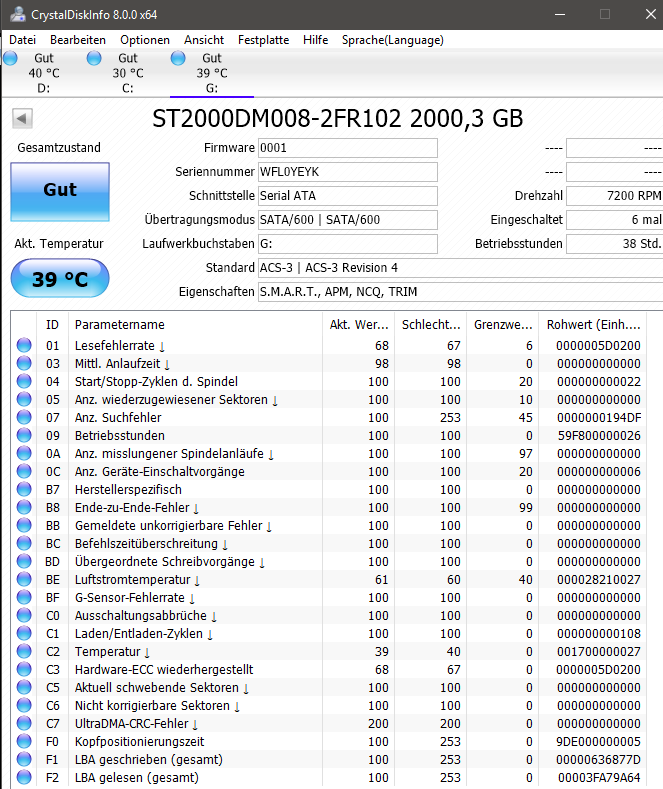Click the Betriebsstunden value 38 Std.
Viewport: 663px width, 789px height.
tap(614, 244)
